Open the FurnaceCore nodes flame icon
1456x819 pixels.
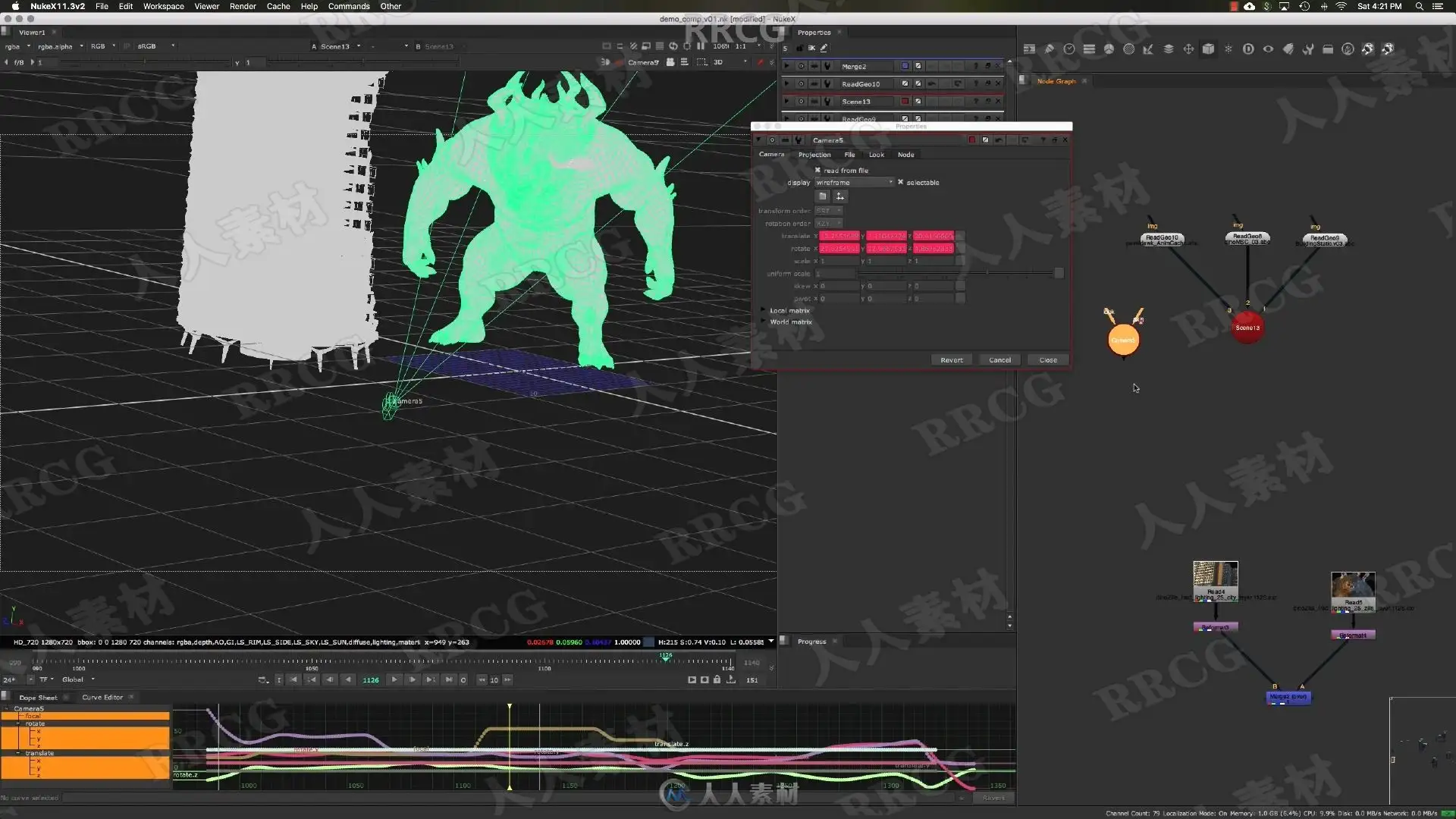coord(1348,49)
